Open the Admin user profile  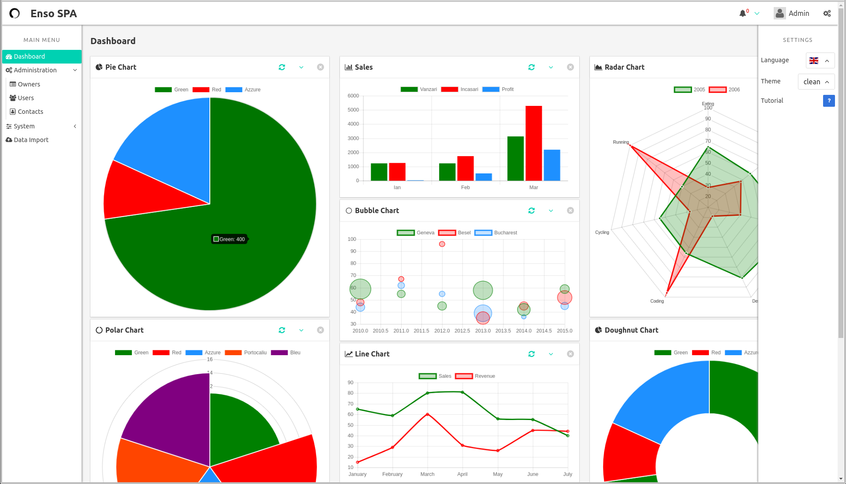point(792,13)
